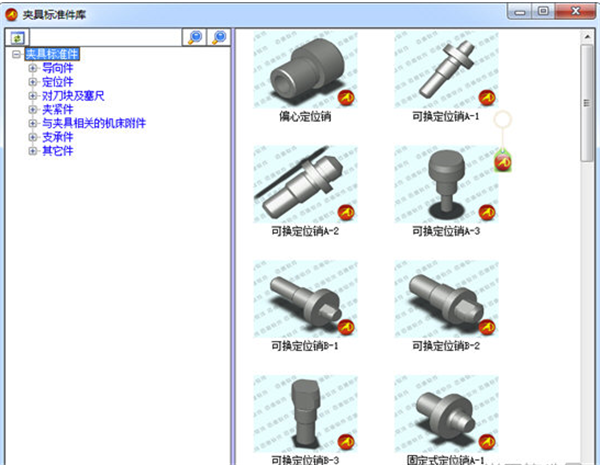
Task: Close the 夹具标准件库 window
Action: click(x=576, y=11)
